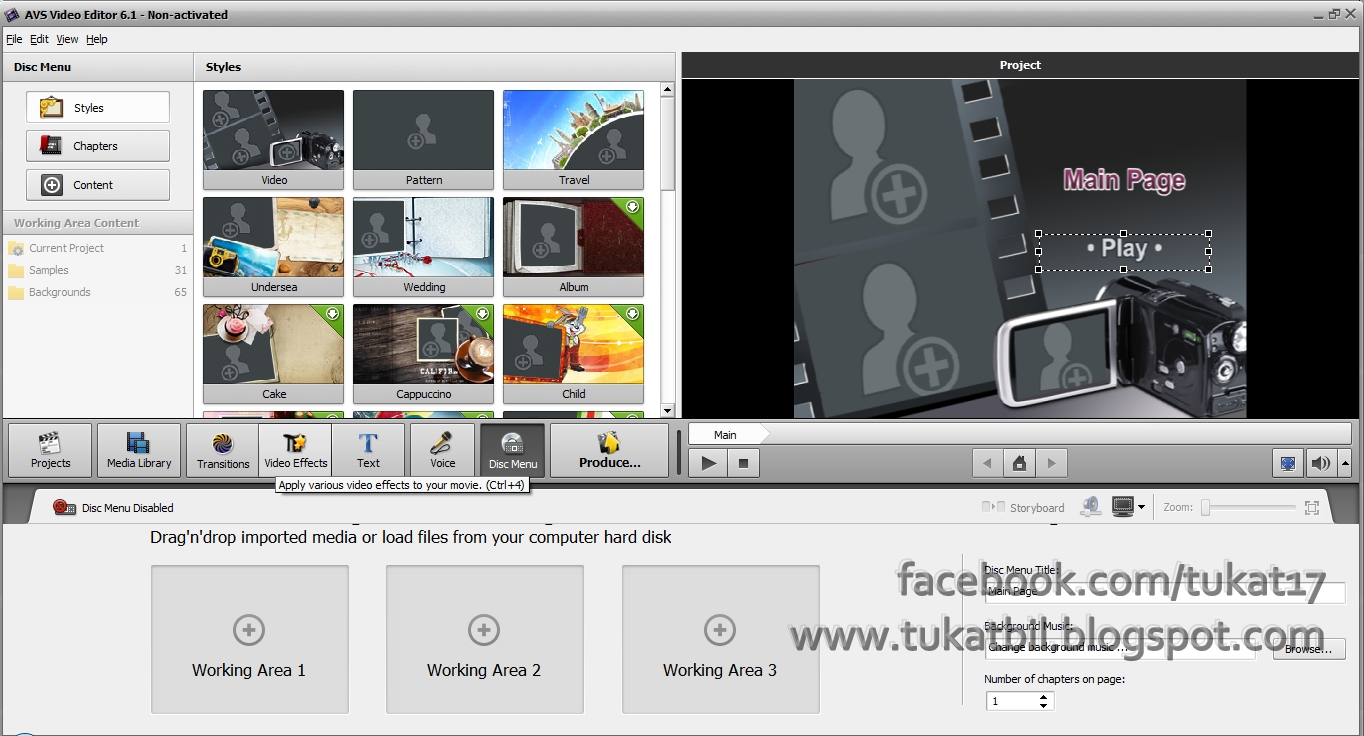
Task: Select the Text tool button
Action: [368, 450]
